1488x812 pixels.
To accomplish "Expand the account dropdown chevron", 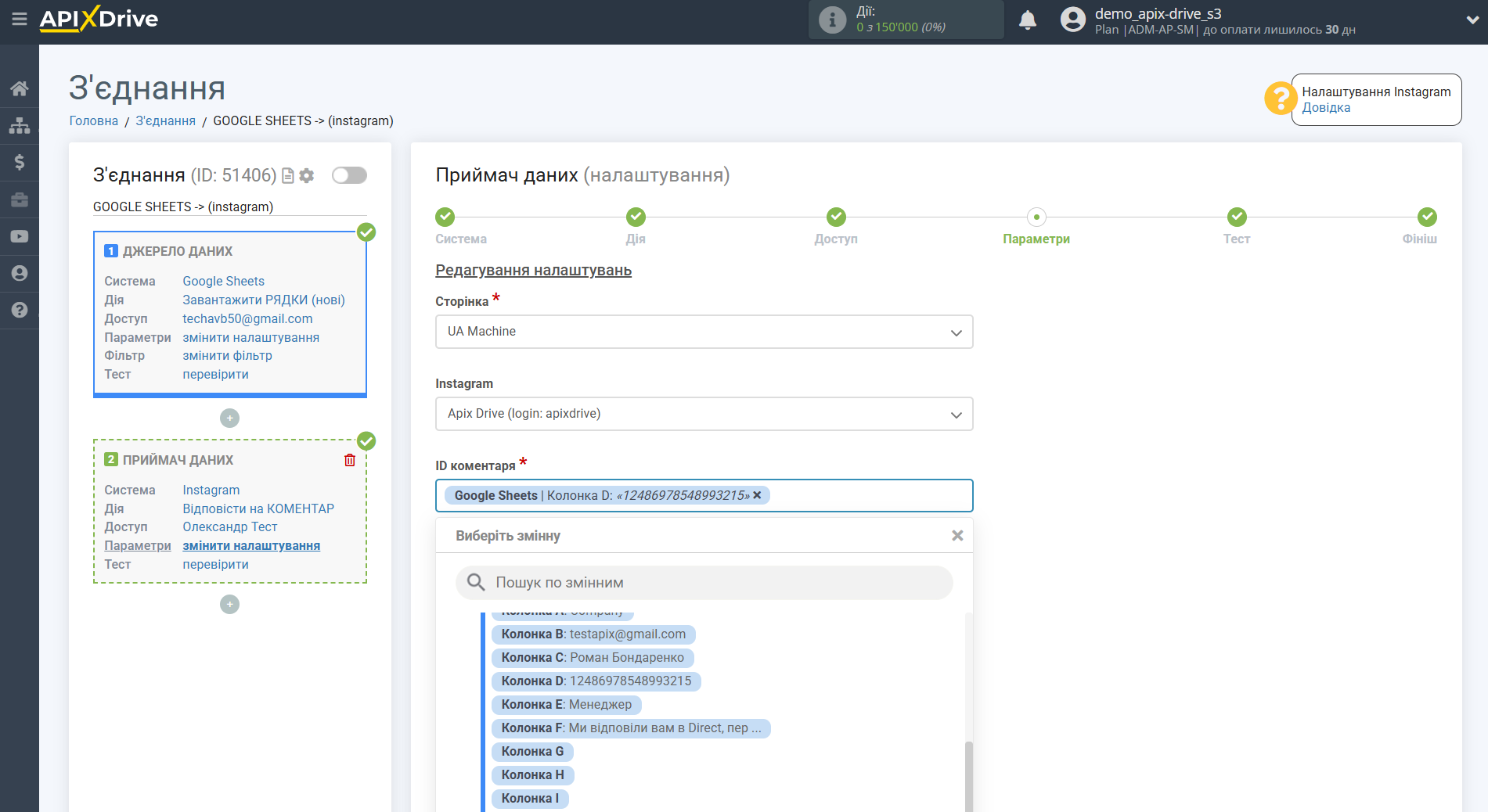I will (1472, 20).
